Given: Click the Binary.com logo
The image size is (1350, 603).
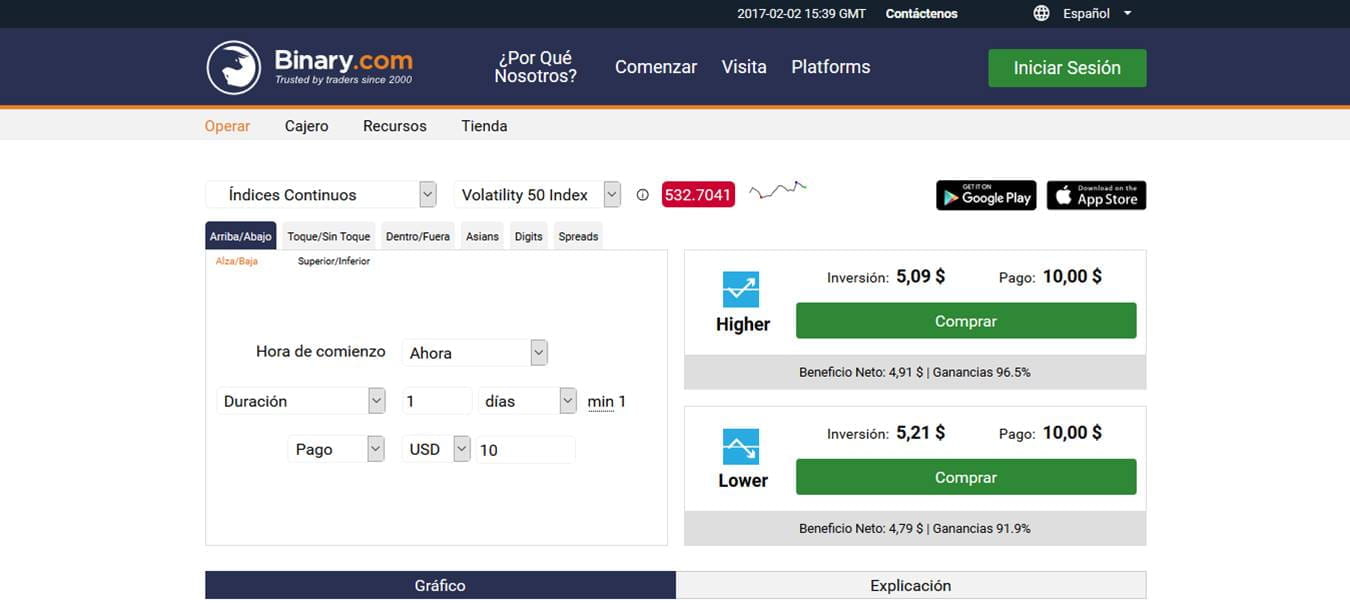Looking at the screenshot, I should point(309,67).
